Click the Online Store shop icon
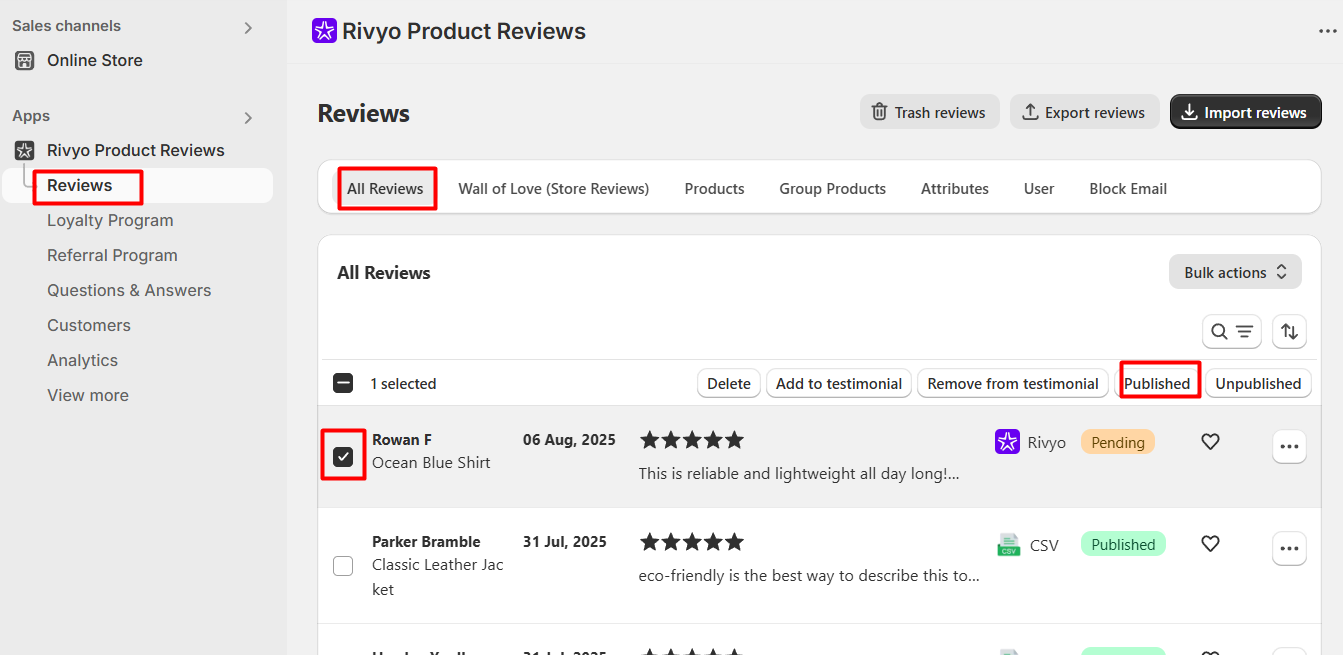This screenshot has height=655, width=1343. click(25, 60)
